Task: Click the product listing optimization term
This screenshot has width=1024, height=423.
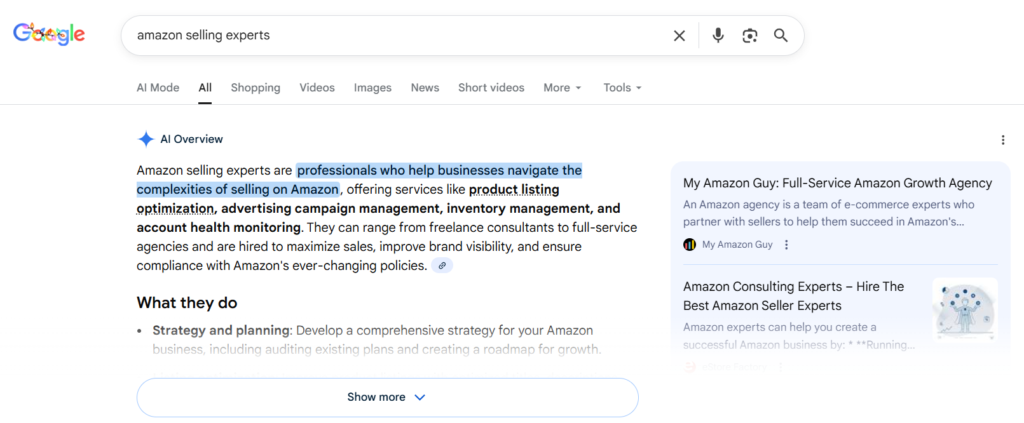Action: pos(347,199)
